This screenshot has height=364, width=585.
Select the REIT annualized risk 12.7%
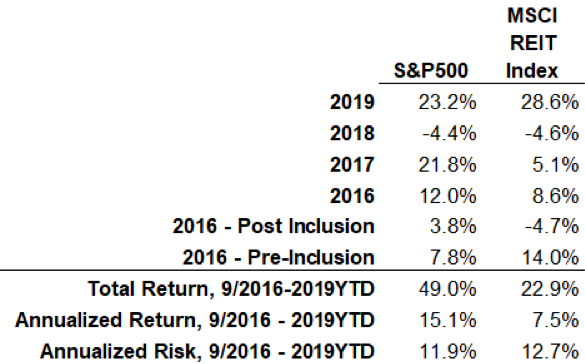click(x=550, y=351)
